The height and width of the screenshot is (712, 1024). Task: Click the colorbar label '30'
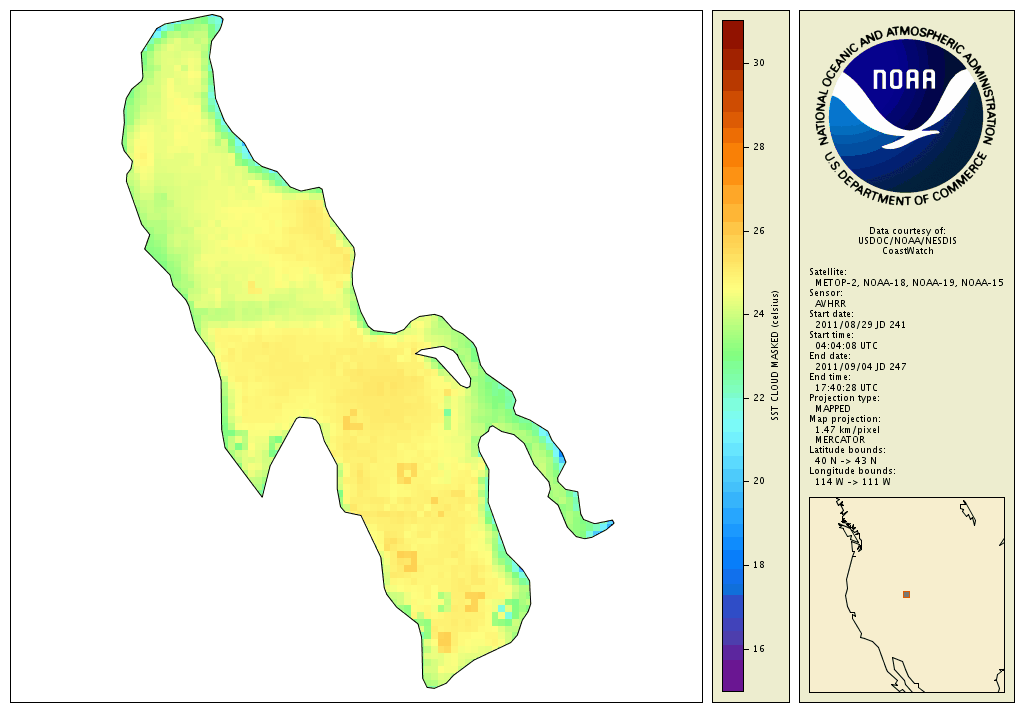click(758, 63)
